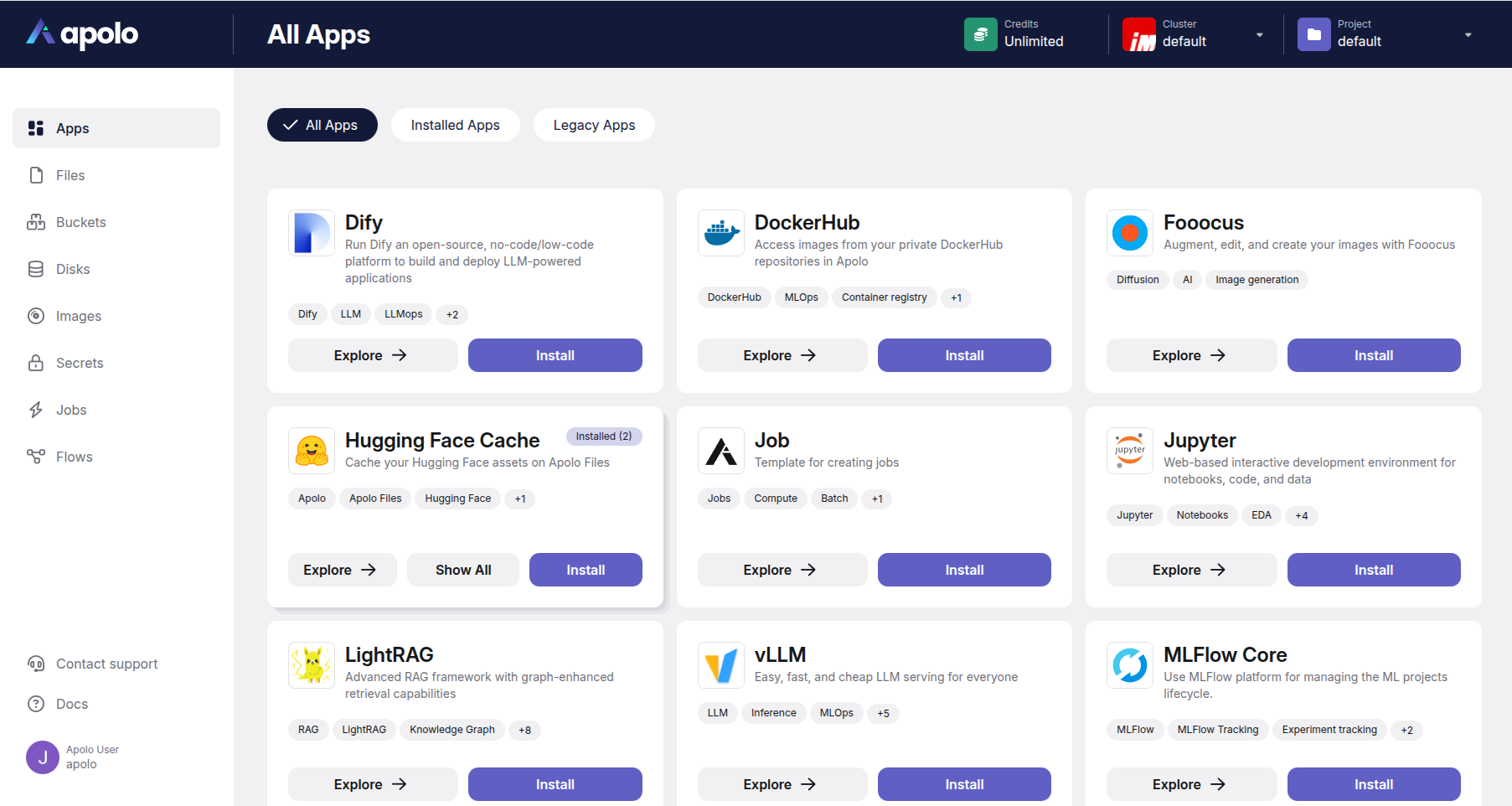
Task: Switch to Legacy Apps tab
Action: (594, 125)
